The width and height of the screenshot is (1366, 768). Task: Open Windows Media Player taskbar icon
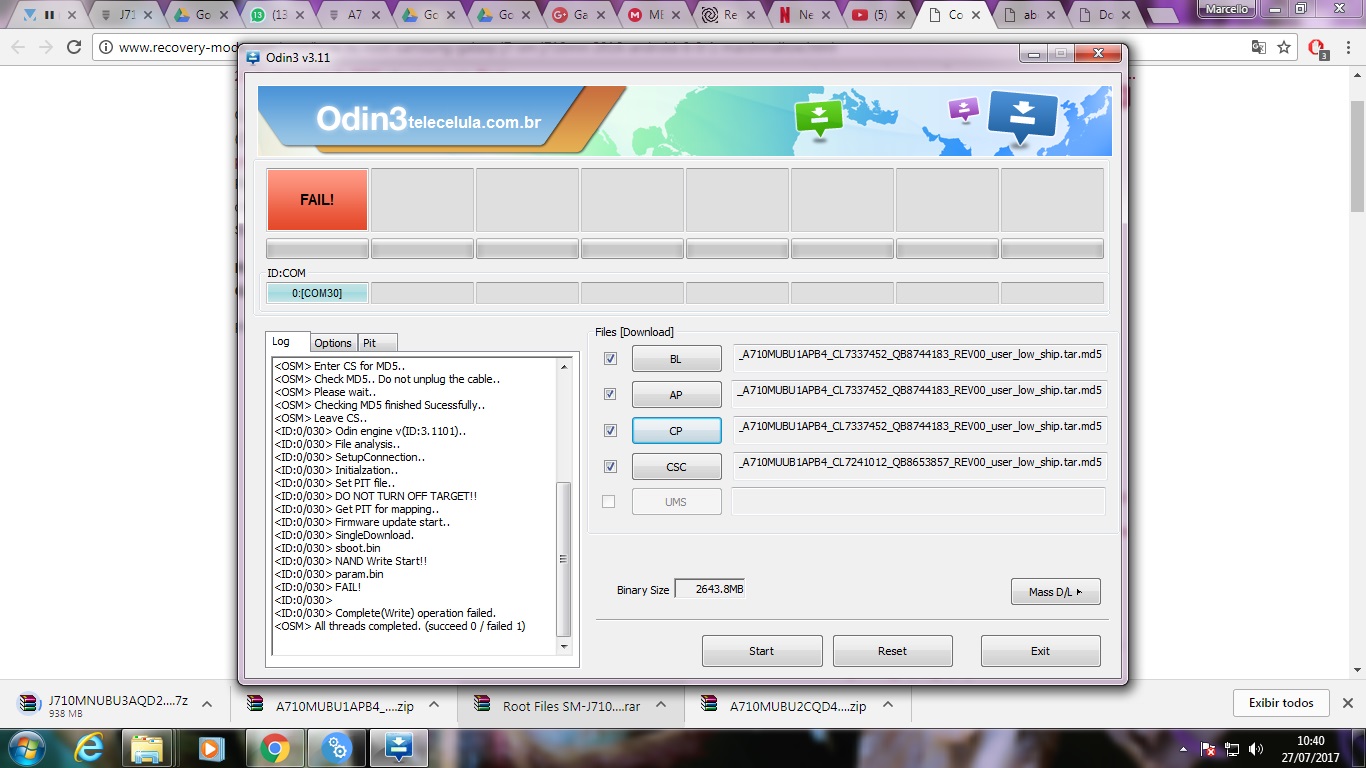click(210, 748)
